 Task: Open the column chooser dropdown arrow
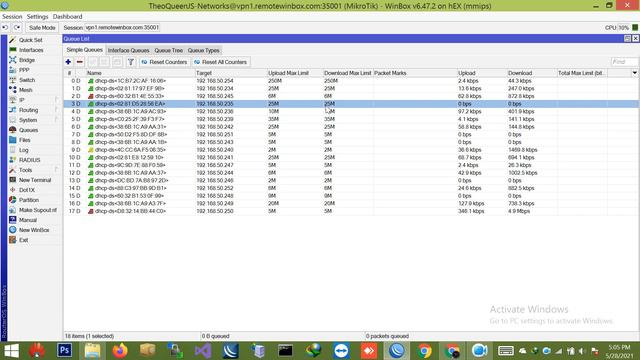[635, 73]
